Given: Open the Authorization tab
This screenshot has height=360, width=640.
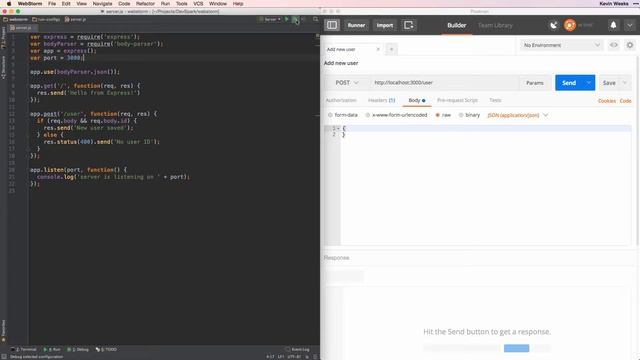Looking at the screenshot, I should [341, 100].
